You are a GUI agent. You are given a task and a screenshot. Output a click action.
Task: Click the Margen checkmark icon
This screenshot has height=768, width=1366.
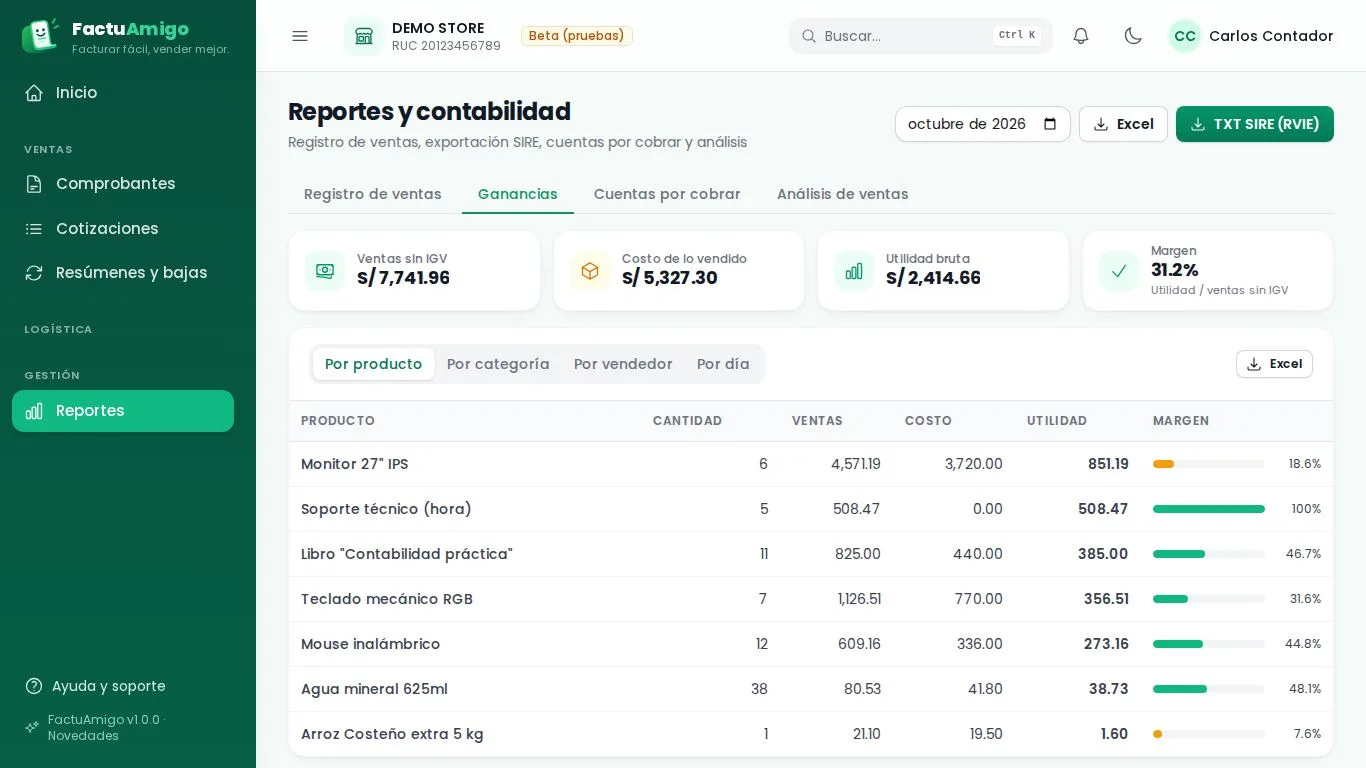point(1119,271)
